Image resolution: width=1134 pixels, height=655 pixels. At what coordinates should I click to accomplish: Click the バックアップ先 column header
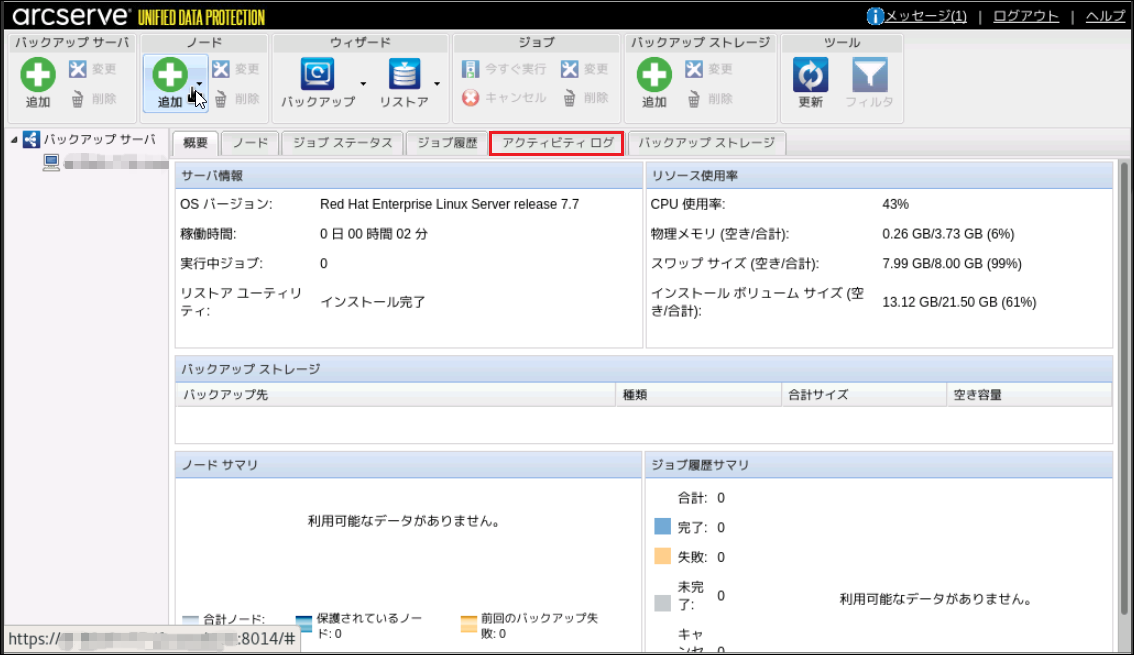point(224,395)
